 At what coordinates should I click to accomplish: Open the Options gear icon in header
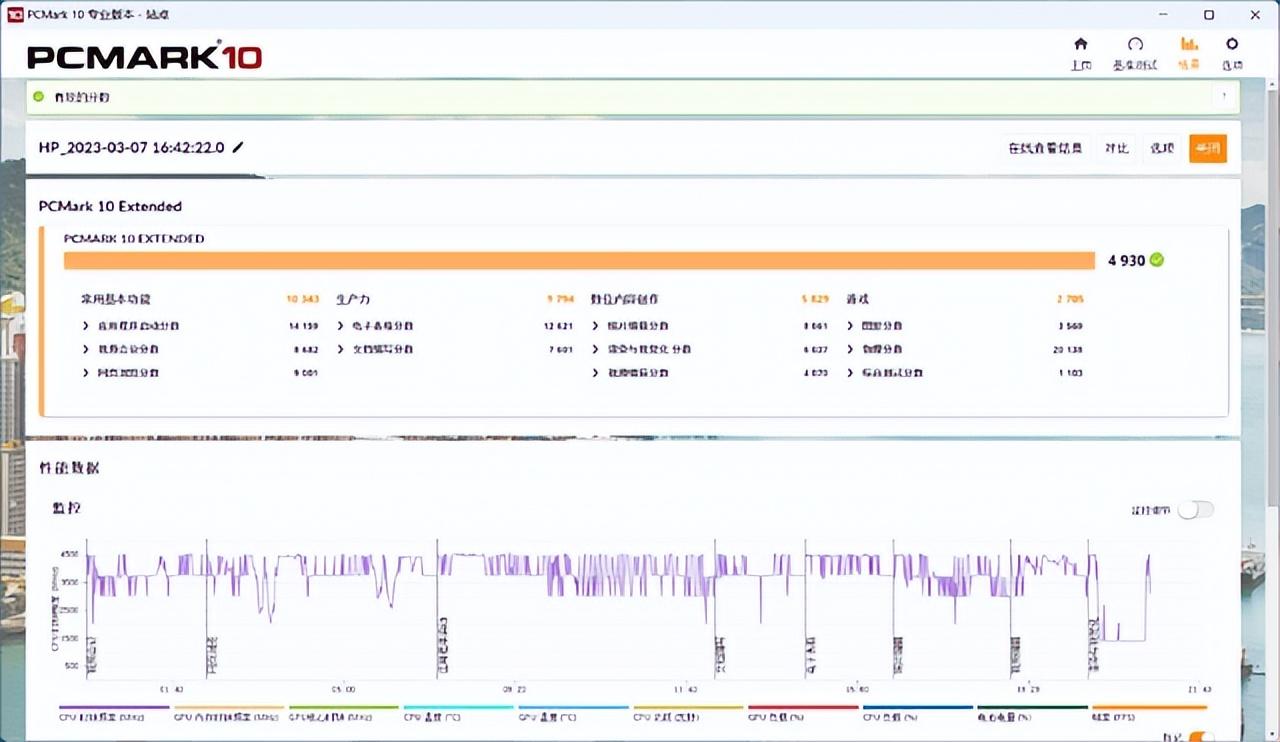pos(1232,44)
